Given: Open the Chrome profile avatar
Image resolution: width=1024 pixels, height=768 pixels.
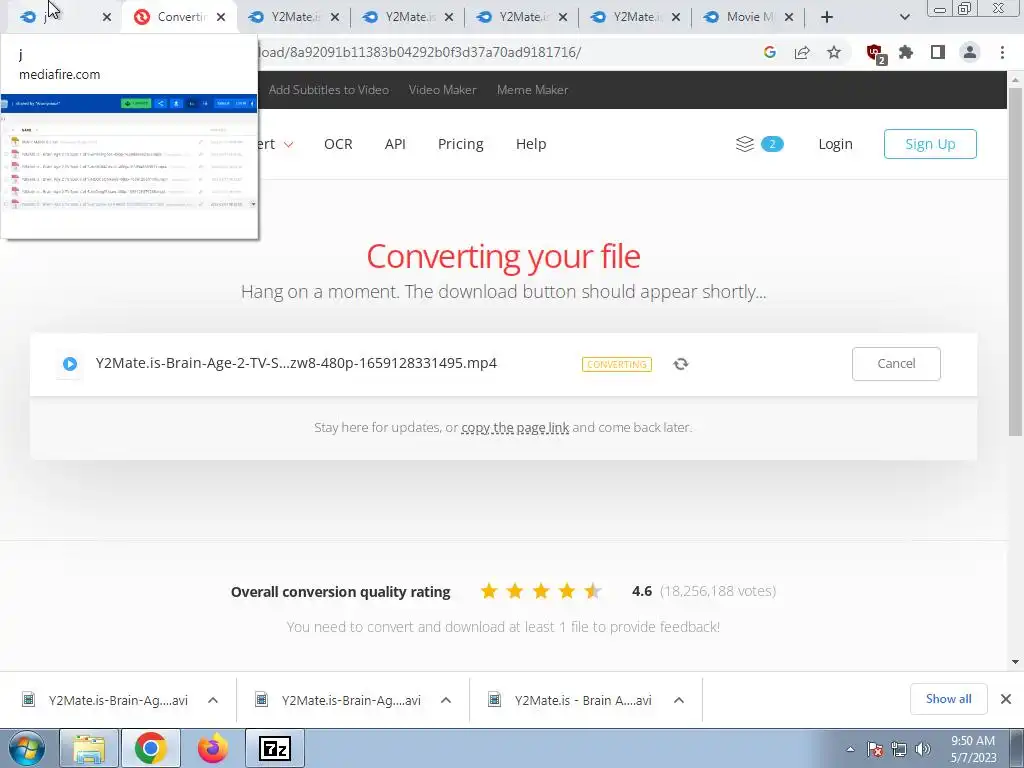Looking at the screenshot, I should pos(970,52).
